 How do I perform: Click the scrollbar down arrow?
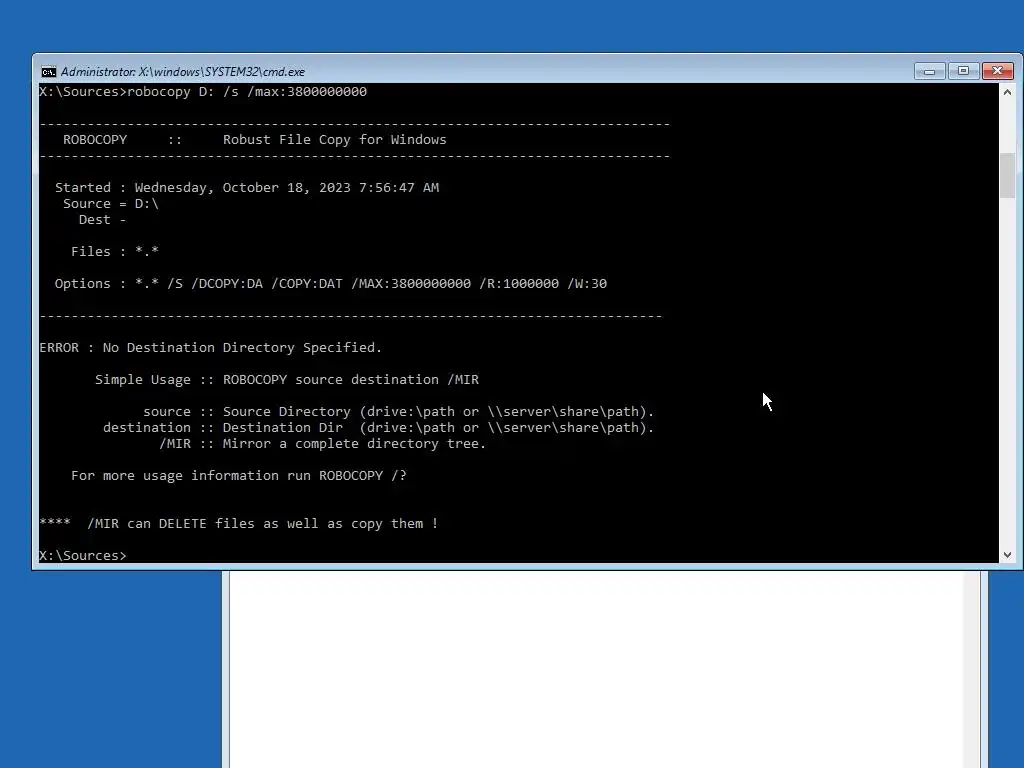point(1008,555)
